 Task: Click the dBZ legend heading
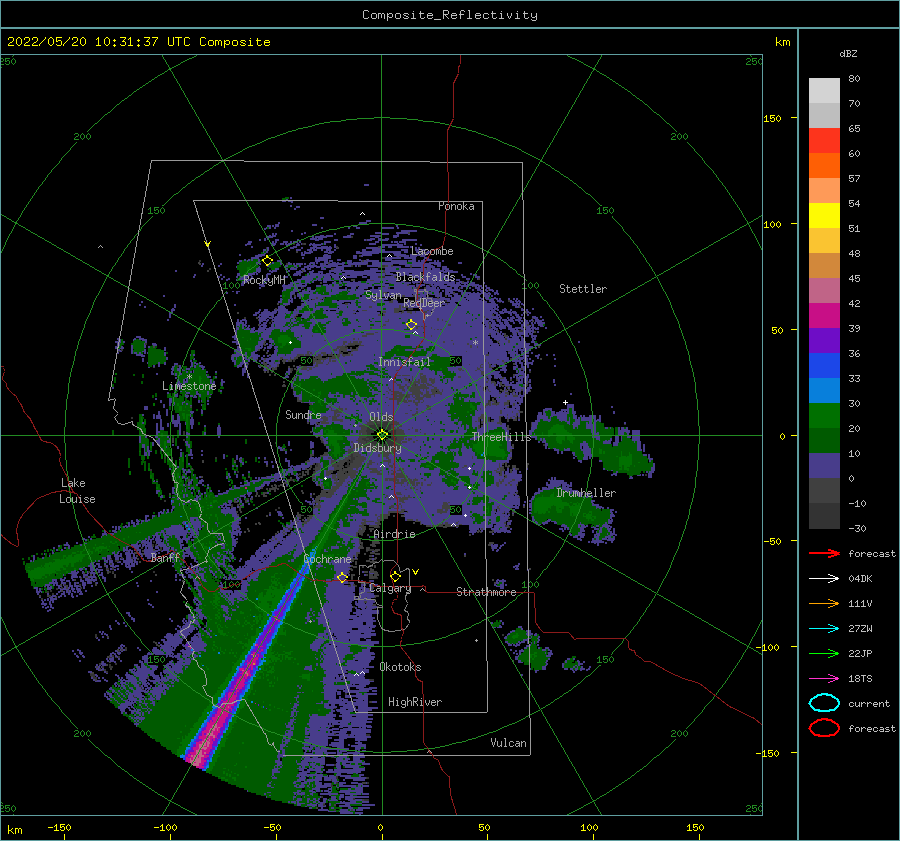(848, 53)
